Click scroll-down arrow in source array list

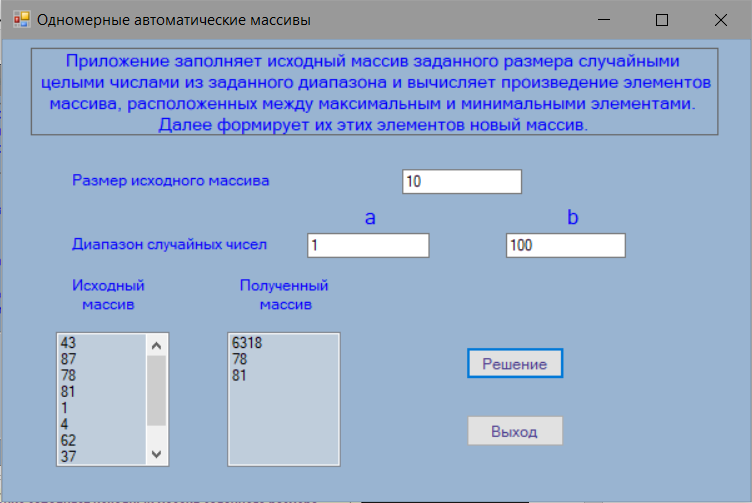[x=156, y=454]
